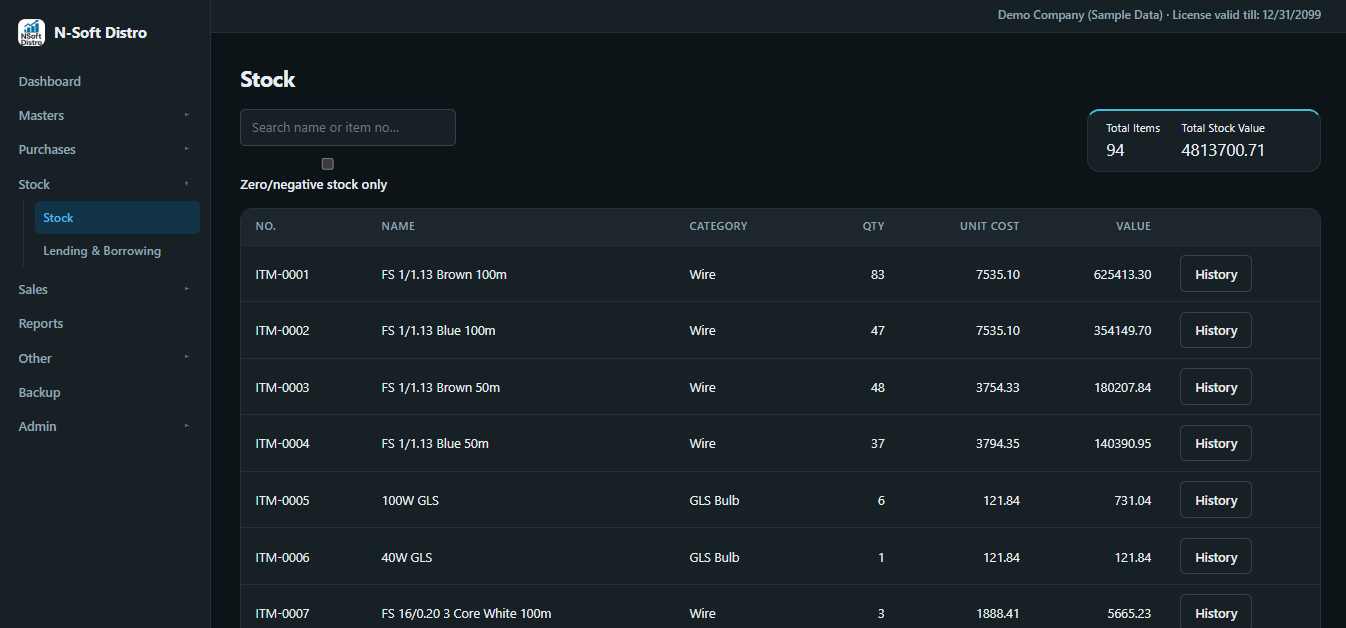
Task: Select item name FS 1/1.13 Blue 100m
Action: pyautogui.click(x=438, y=330)
